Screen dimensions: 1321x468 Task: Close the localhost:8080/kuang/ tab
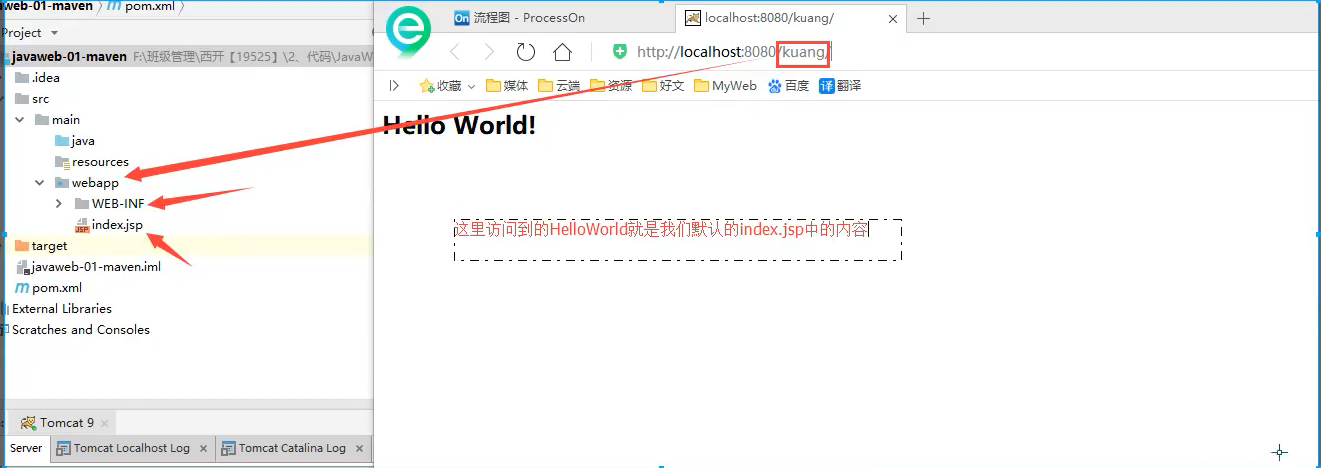pyautogui.click(x=892, y=18)
